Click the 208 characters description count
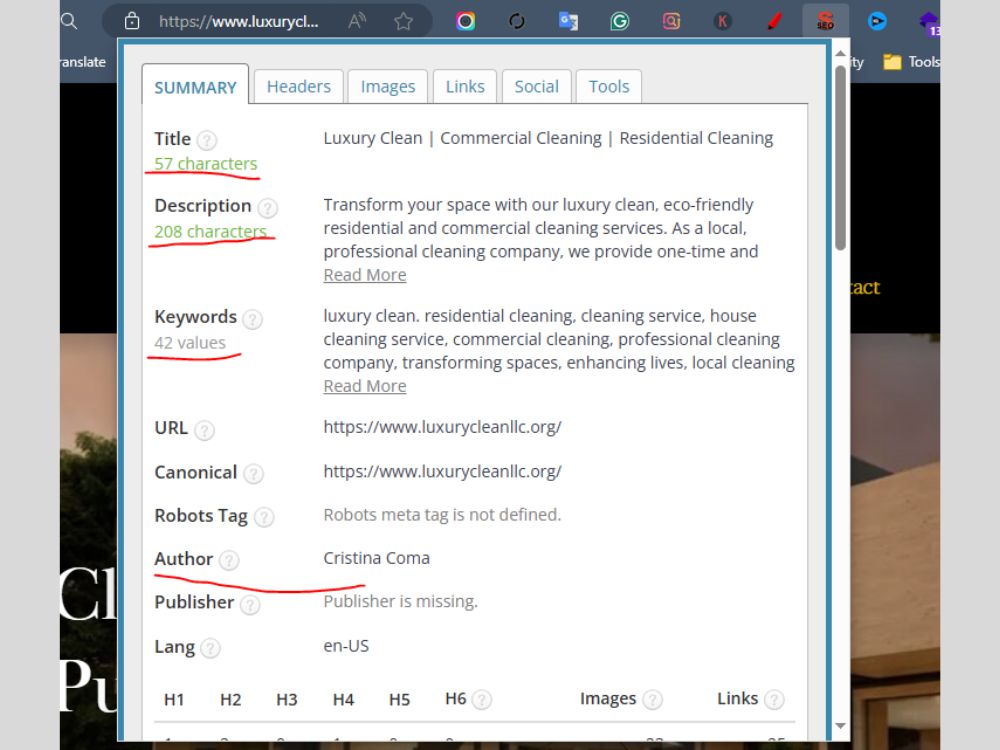1000x750 pixels. 210,232
